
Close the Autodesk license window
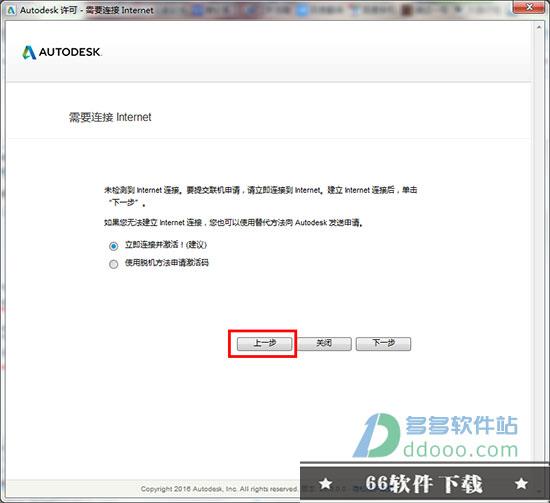coord(530,7)
